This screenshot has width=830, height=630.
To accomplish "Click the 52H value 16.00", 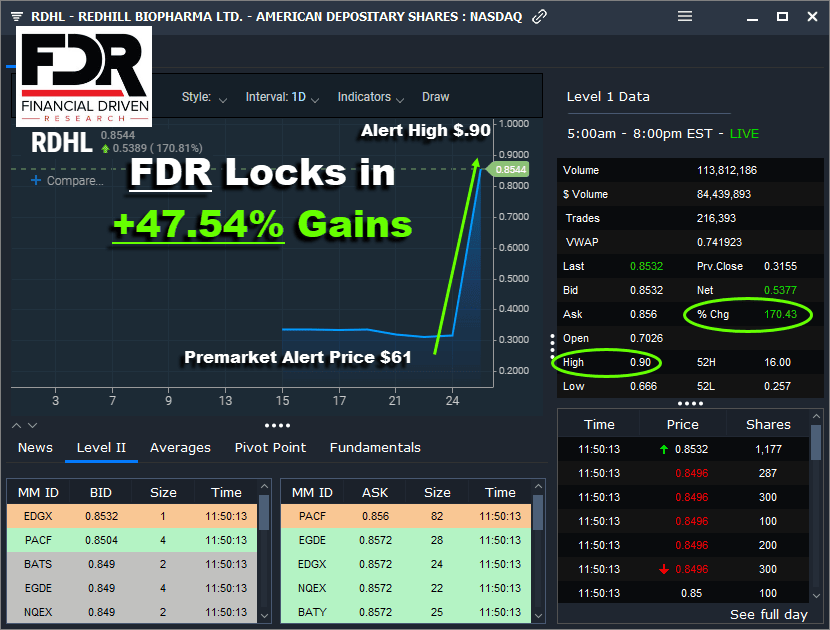I will click(x=777, y=362).
